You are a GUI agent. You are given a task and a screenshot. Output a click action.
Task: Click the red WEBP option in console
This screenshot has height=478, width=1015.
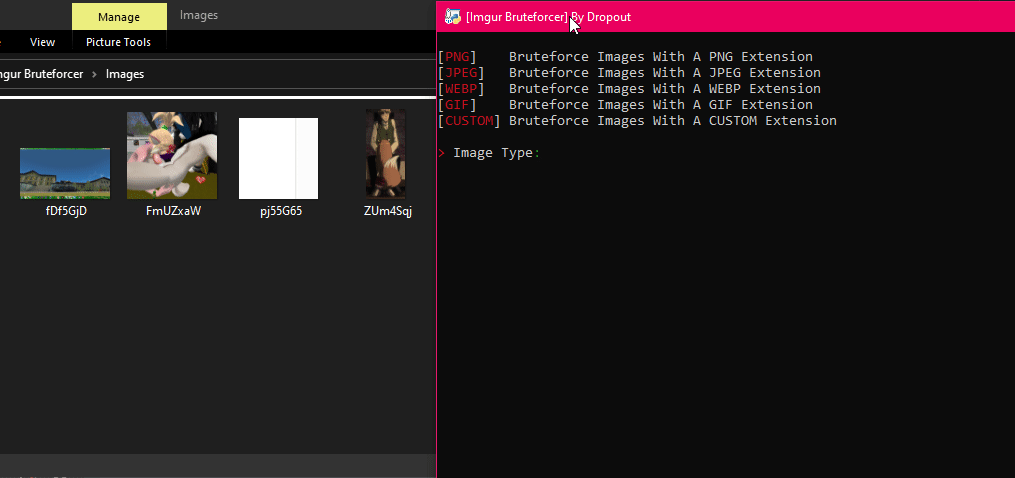[x=461, y=89]
